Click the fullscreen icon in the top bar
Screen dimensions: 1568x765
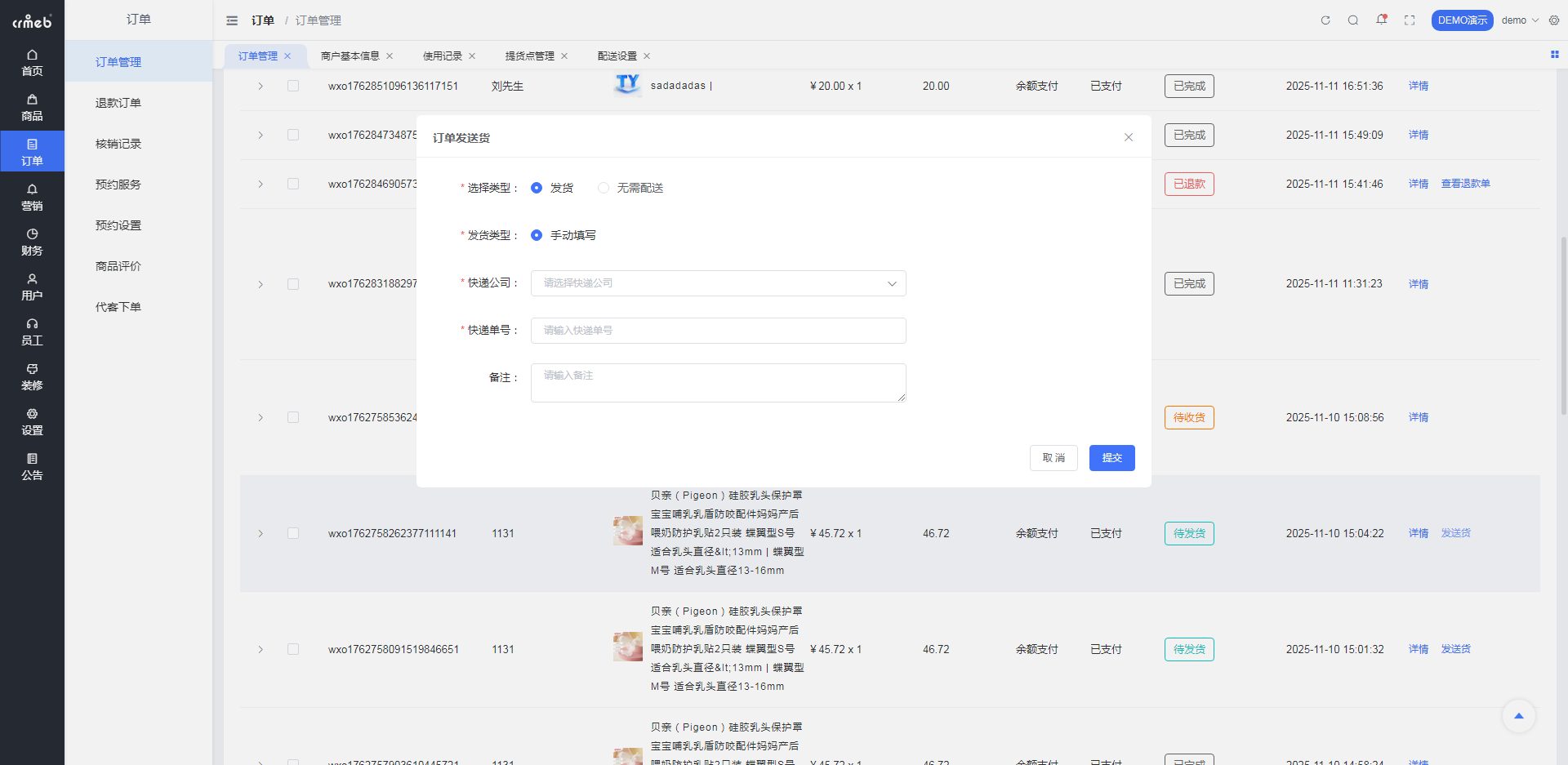click(x=1410, y=20)
